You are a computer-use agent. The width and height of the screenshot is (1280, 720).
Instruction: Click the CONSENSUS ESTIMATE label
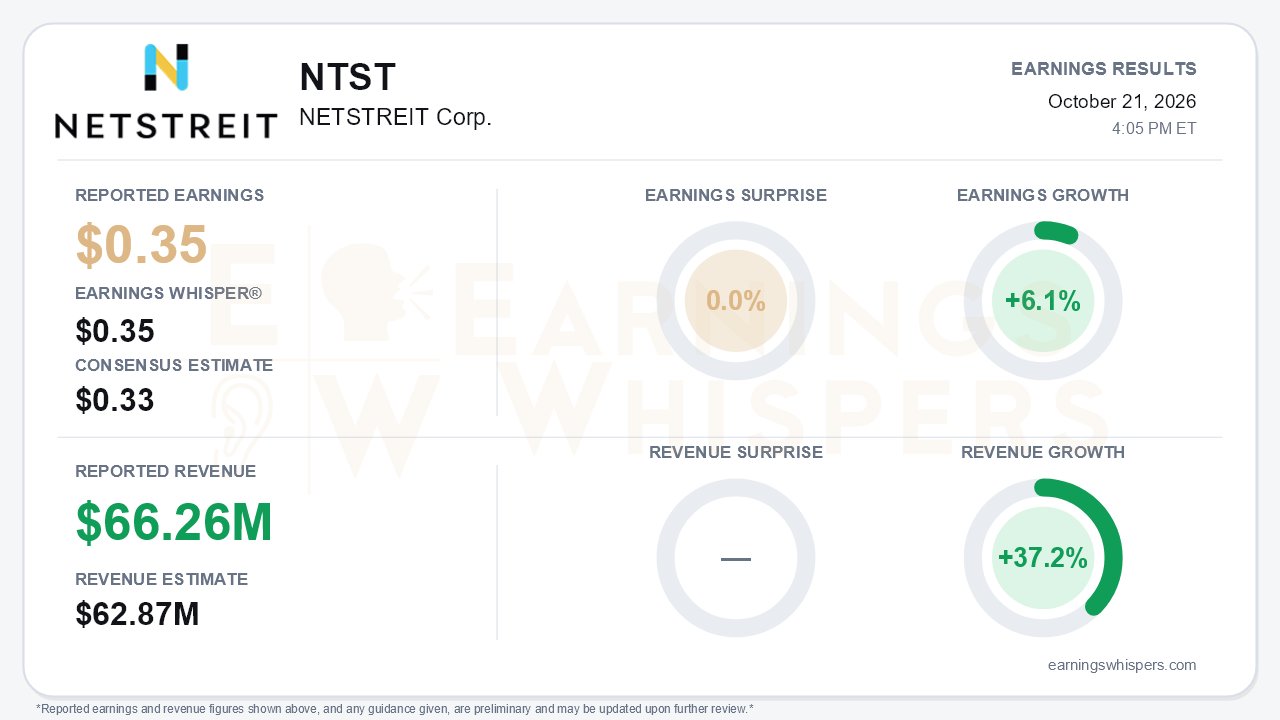[174, 365]
